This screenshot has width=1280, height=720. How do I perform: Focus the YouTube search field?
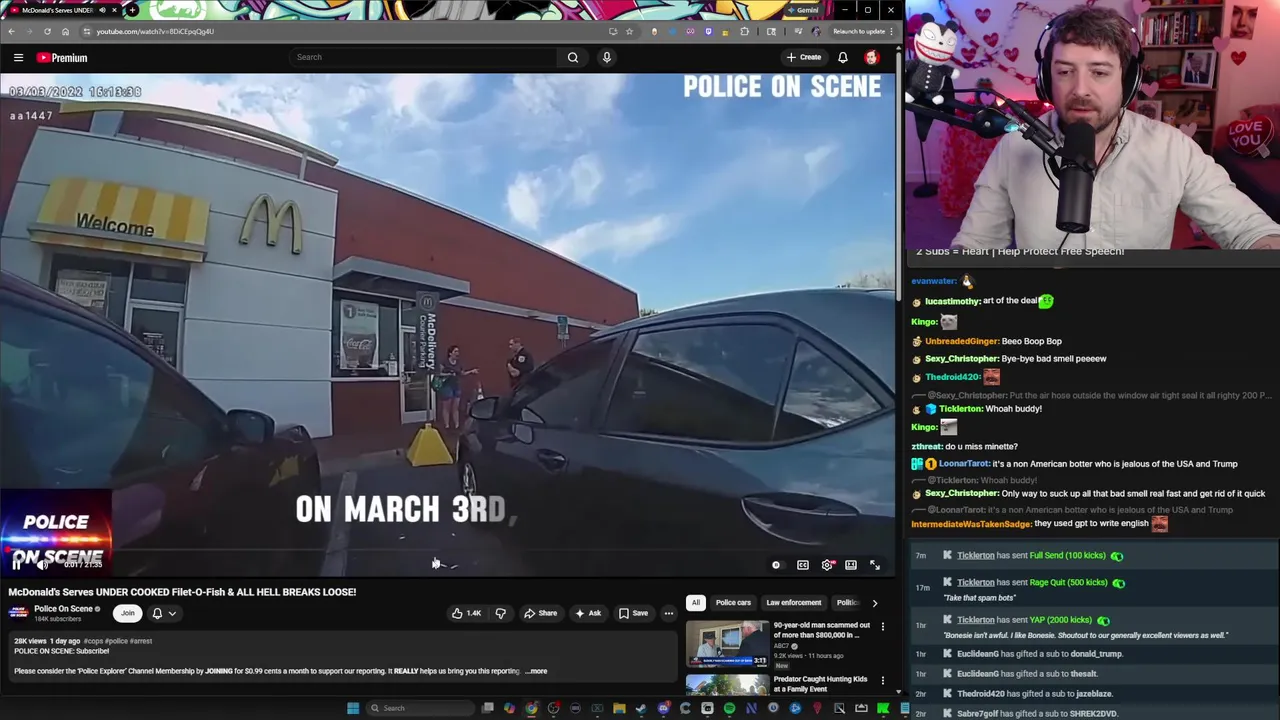click(425, 57)
